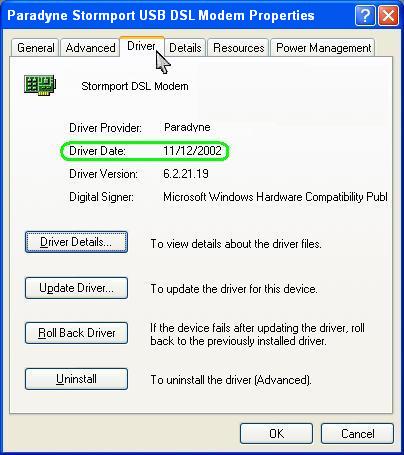Screen dimensions: 404x455
Task: Click the Driver Date value 11/12/2002
Action: [x=192, y=151]
